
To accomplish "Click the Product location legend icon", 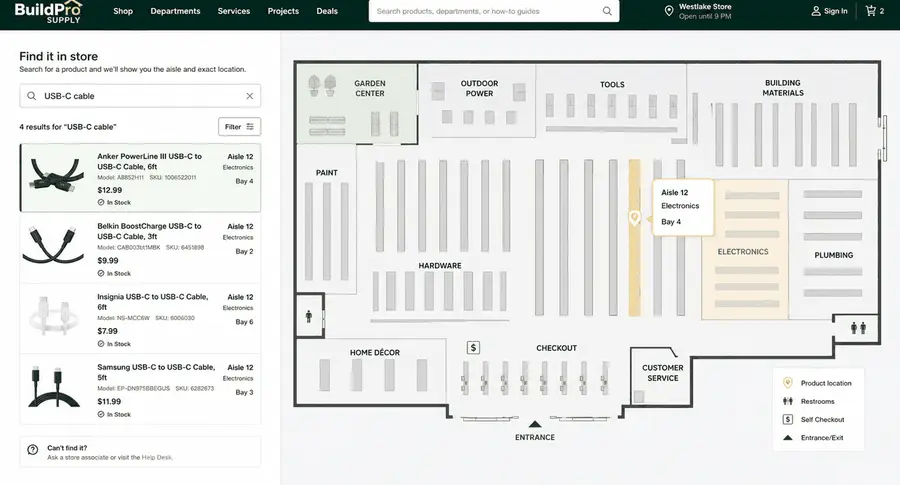I will click(x=788, y=383).
